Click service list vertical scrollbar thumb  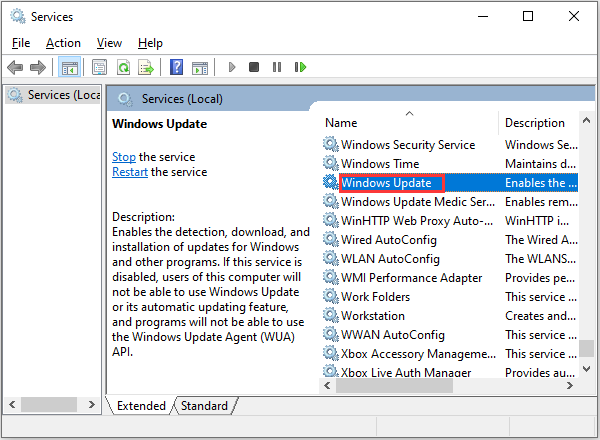pos(586,348)
